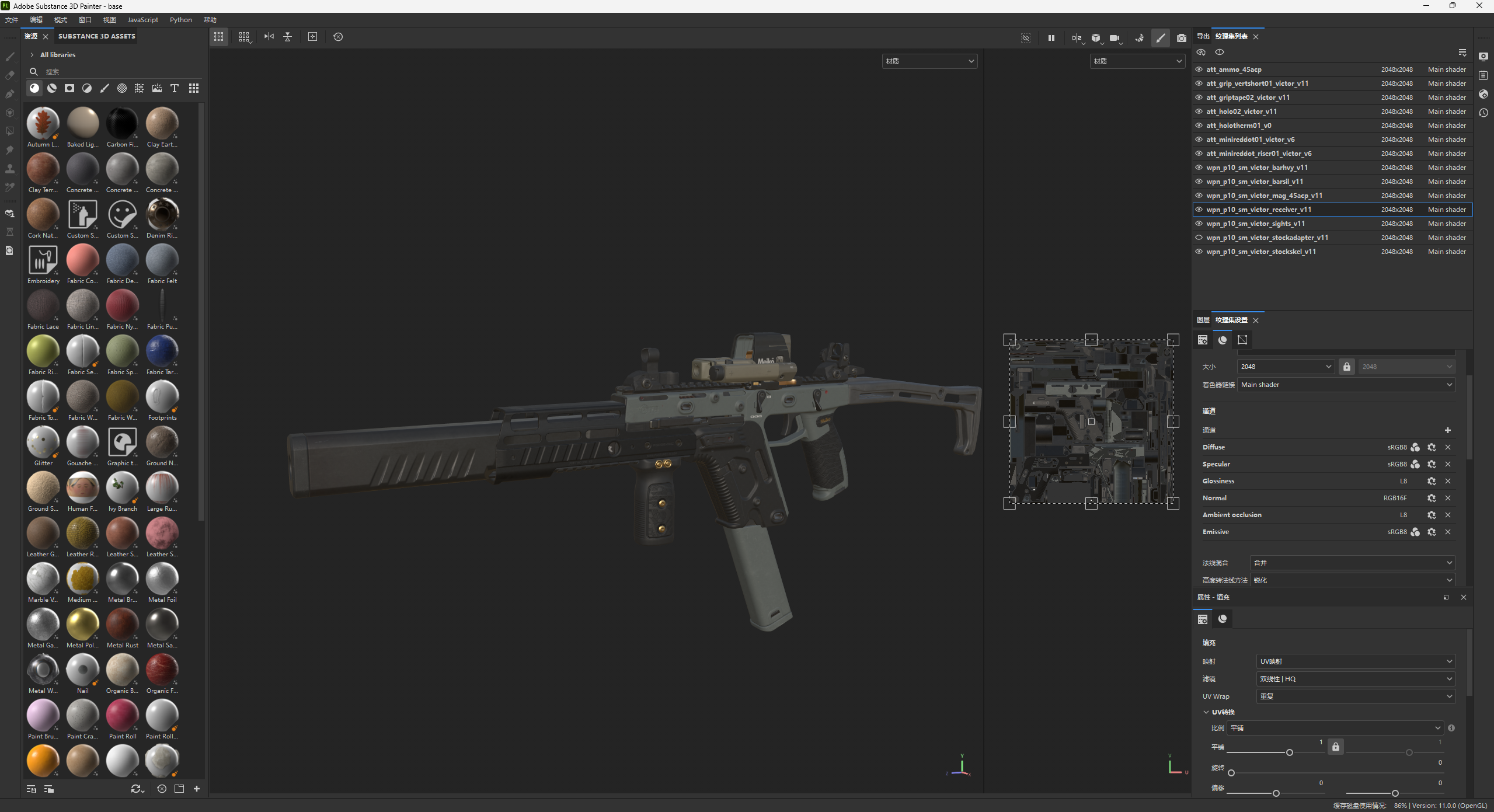Open the JavaScript menu

click(142, 20)
